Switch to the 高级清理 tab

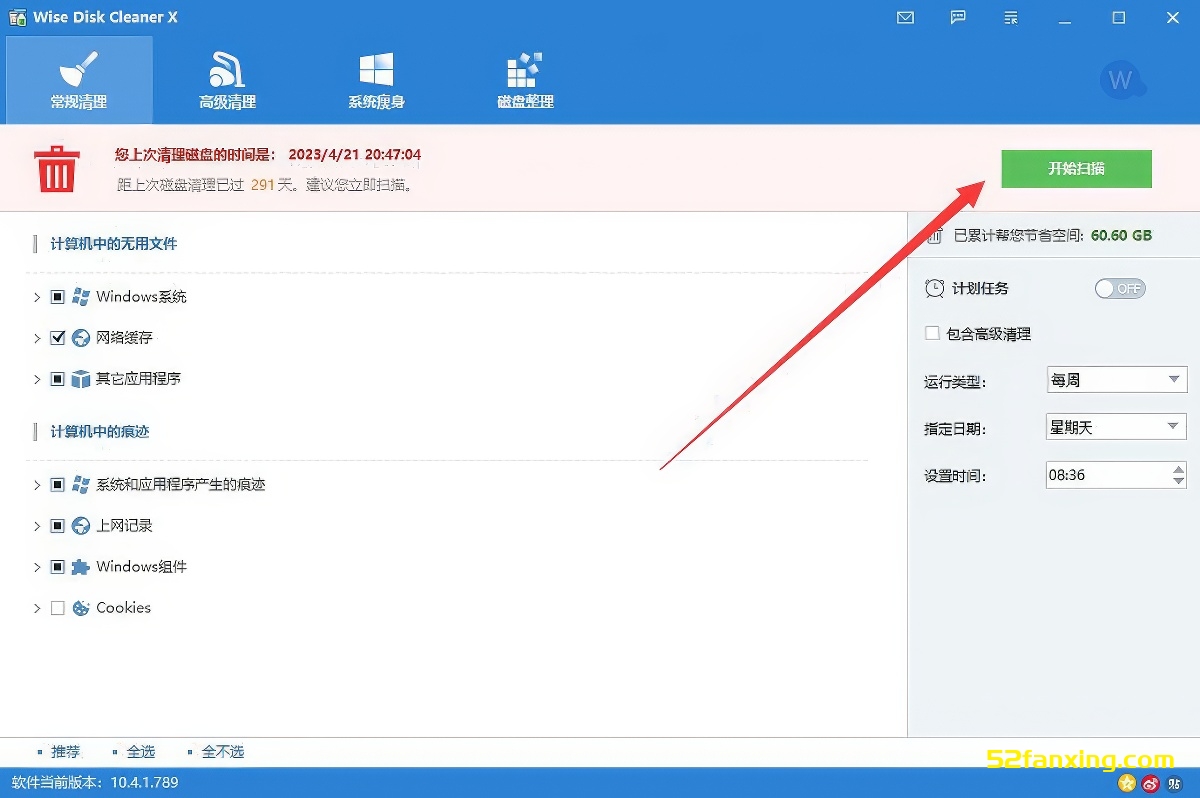227,80
